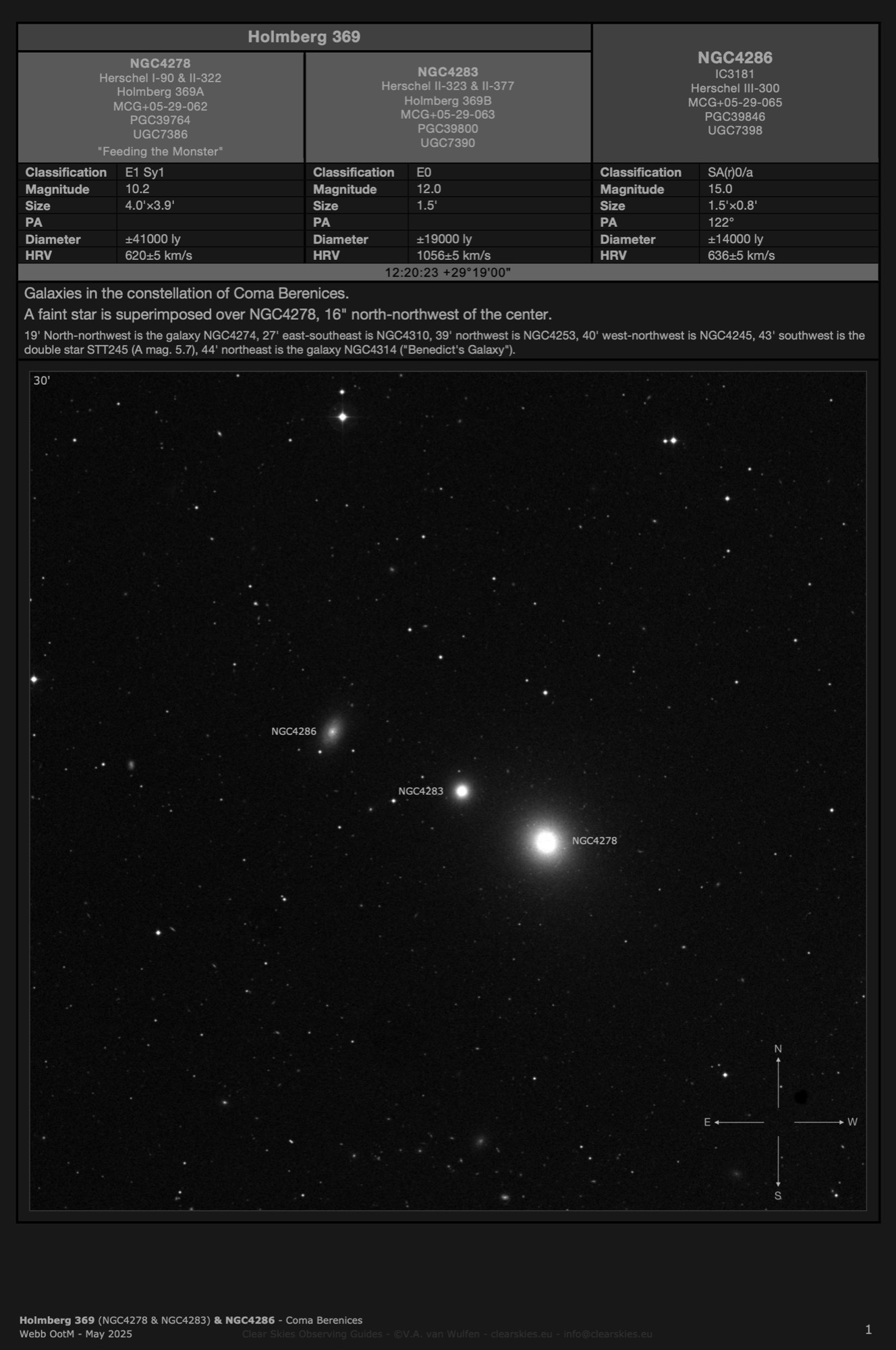Click the Holmberg 369B designation
The width and height of the screenshot is (896, 1350).
448,101
